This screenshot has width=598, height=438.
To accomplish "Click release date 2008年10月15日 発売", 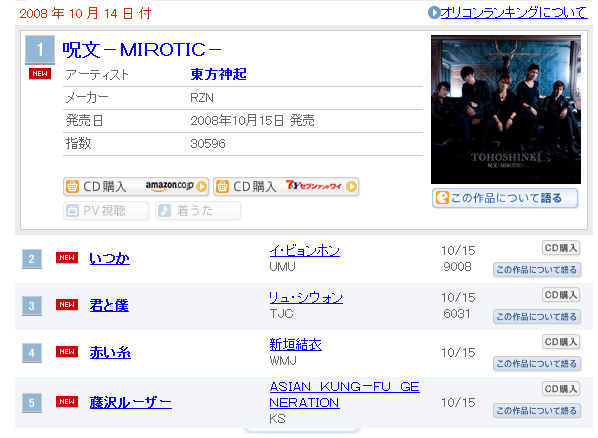I will [252, 121].
